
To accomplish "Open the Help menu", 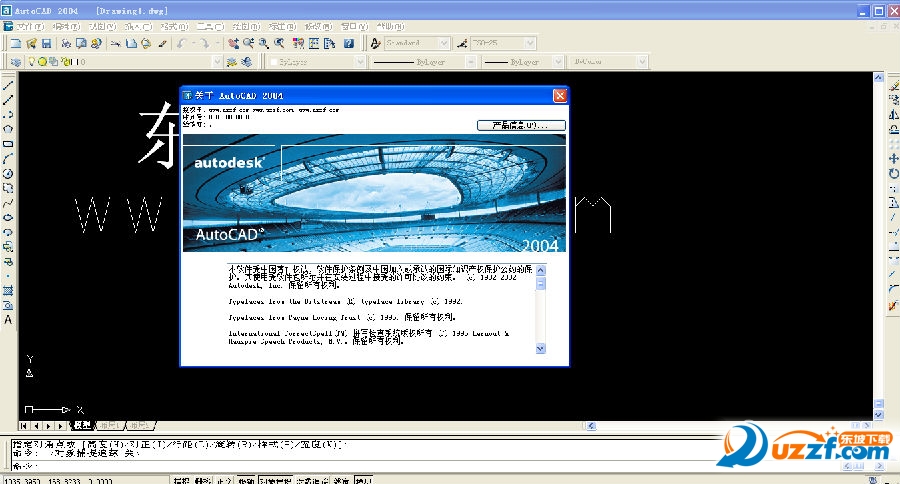I will click(x=390, y=26).
